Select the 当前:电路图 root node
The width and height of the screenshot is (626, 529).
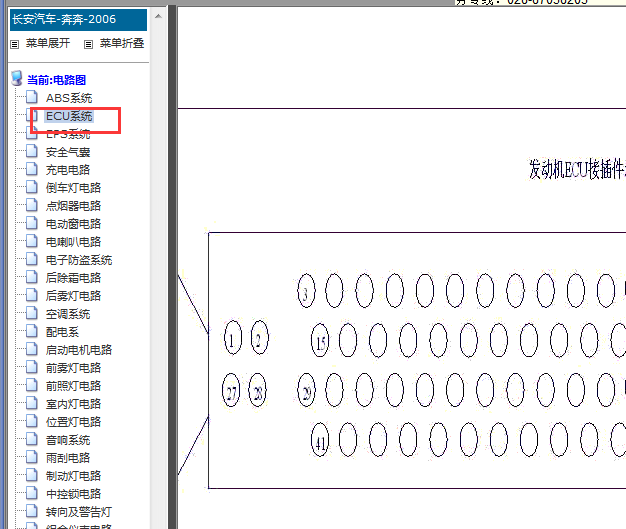56,80
